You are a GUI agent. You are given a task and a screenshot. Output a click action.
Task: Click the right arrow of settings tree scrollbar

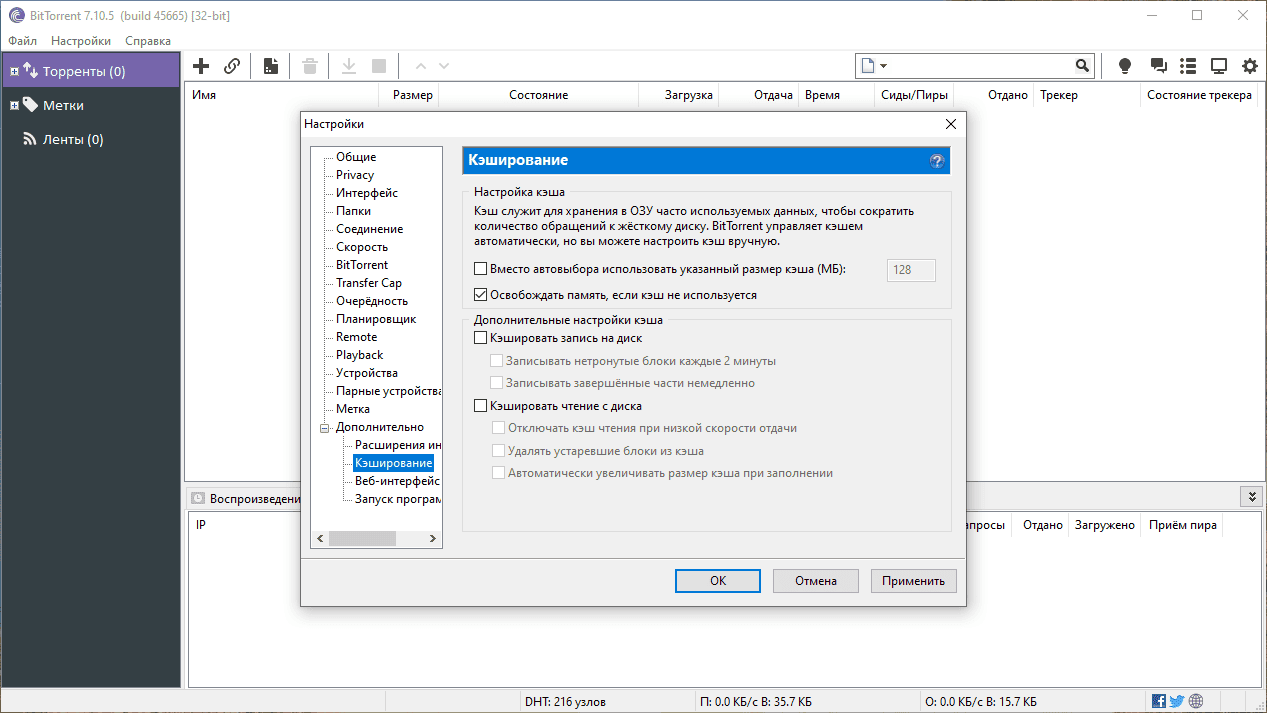pos(433,538)
